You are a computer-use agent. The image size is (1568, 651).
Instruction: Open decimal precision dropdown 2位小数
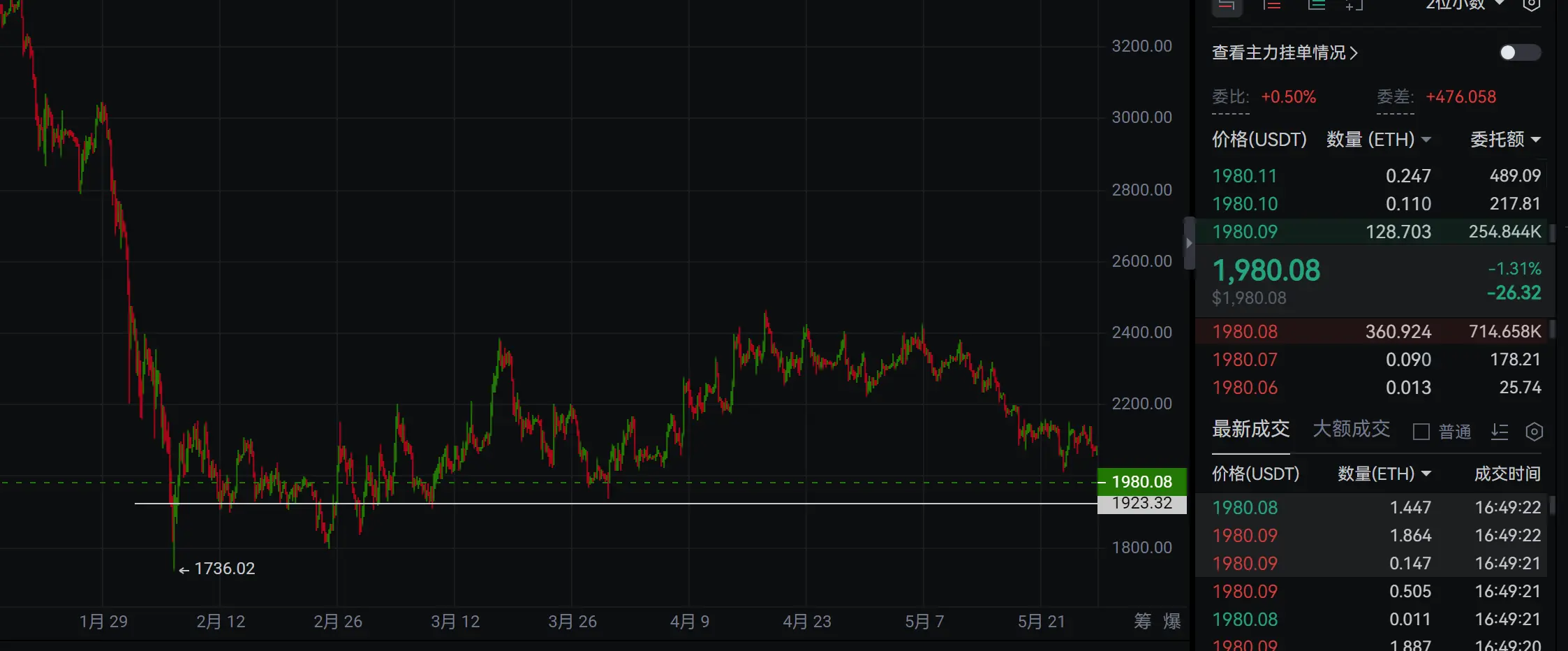1465,4
